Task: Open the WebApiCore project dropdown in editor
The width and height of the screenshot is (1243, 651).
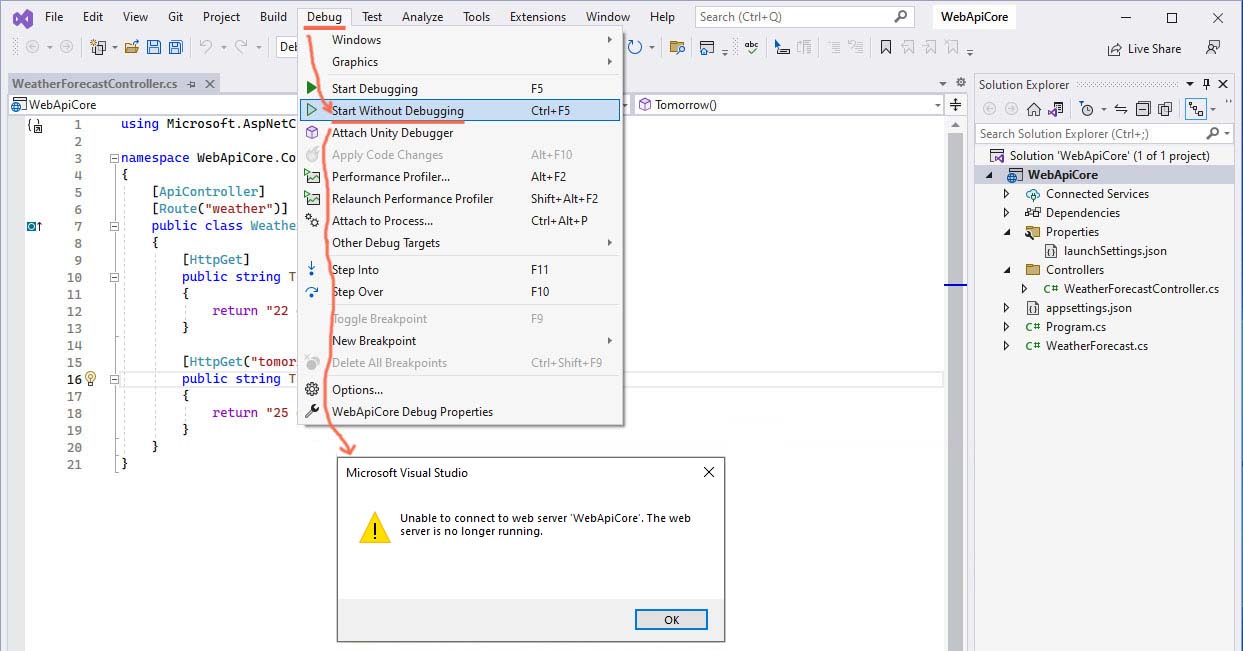Action: click(x=155, y=104)
